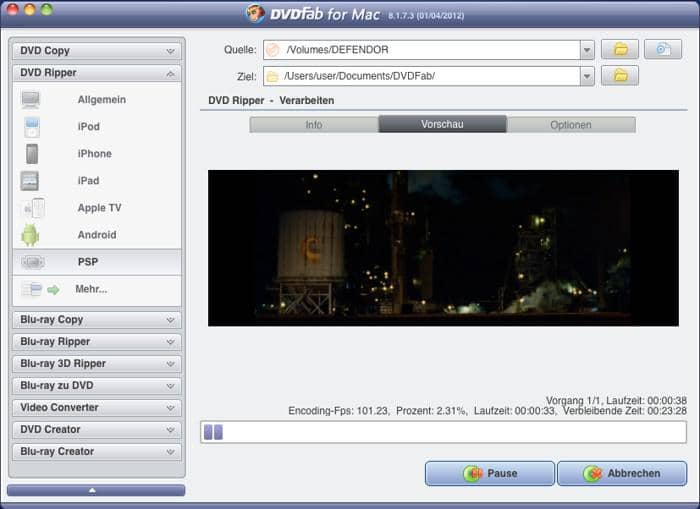Expand the Video Converter section
This screenshot has width=700, height=509.
click(97, 407)
